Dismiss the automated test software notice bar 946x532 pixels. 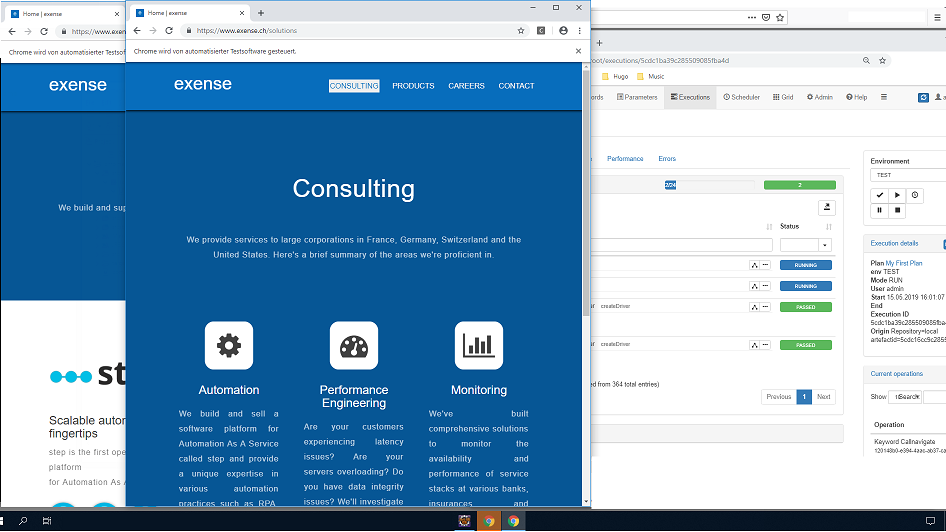click(x=578, y=51)
